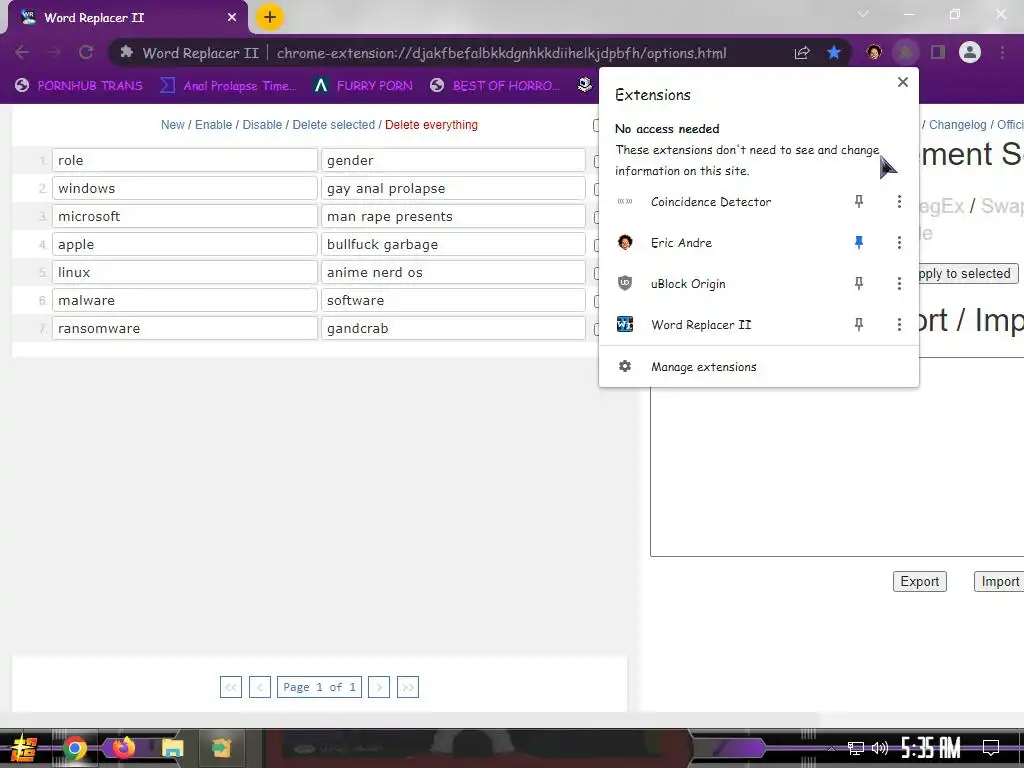Edit the 'role' search word field
The width and height of the screenshot is (1024, 768).
click(185, 160)
